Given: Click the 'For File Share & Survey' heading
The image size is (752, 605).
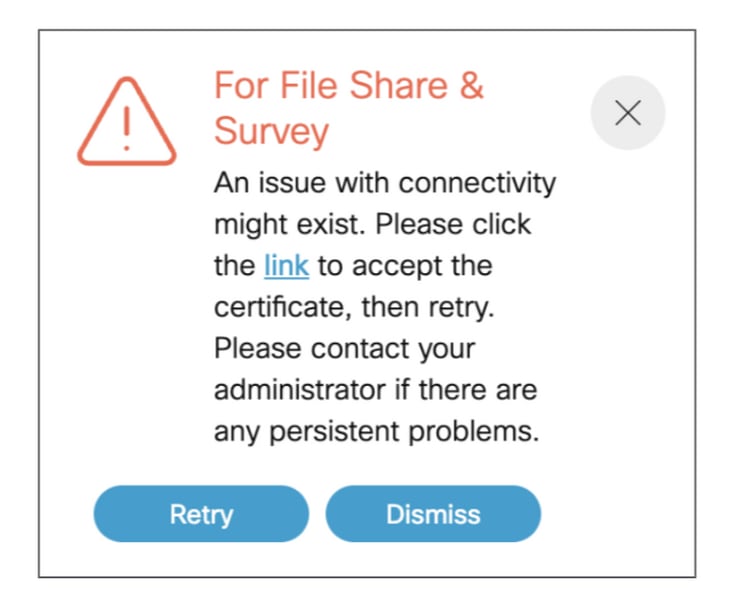Looking at the screenshot, I should pyautogui.click(x=349, y=108).
